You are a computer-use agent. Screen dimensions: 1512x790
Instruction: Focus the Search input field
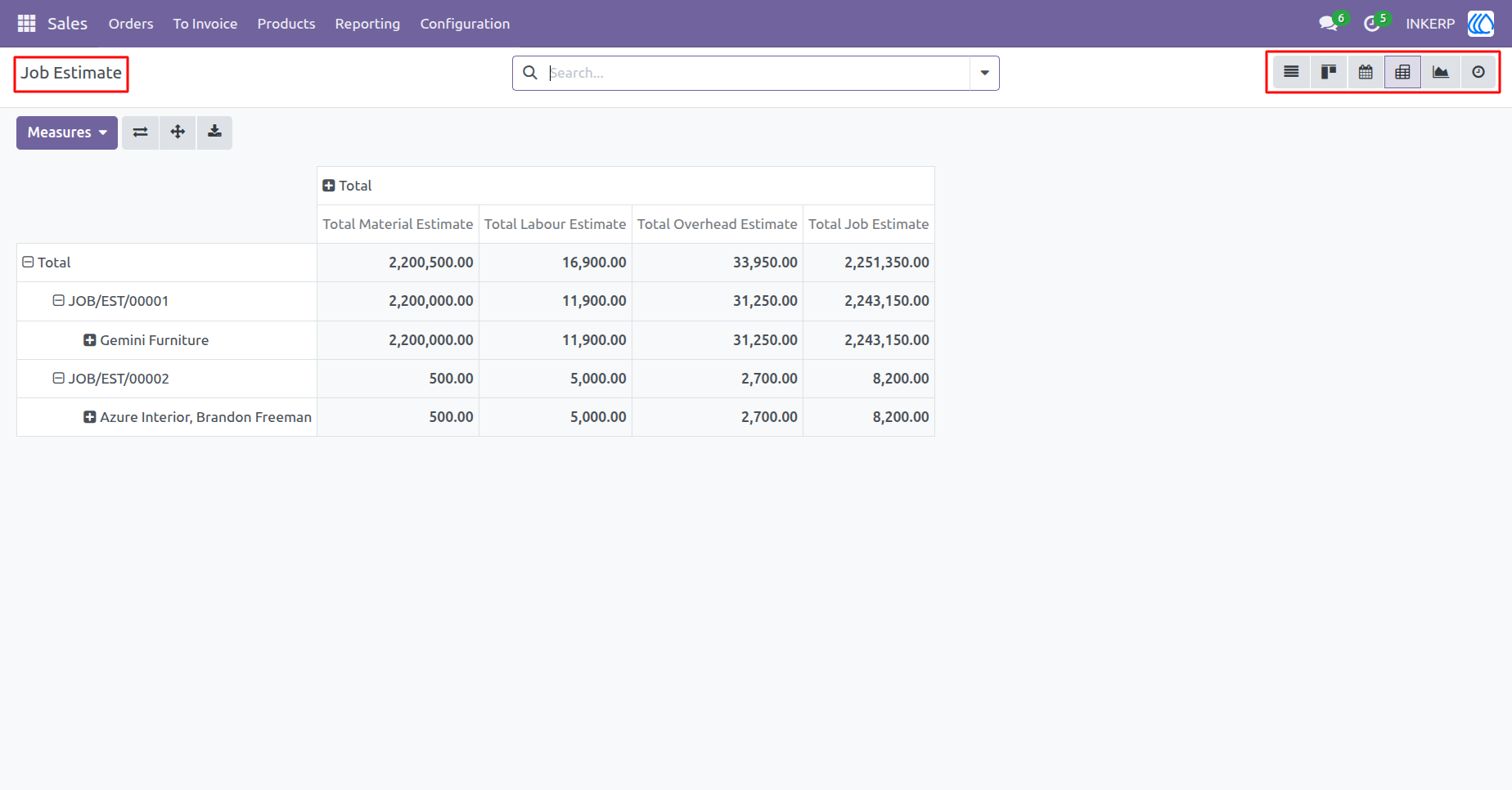tap(757, 73)
